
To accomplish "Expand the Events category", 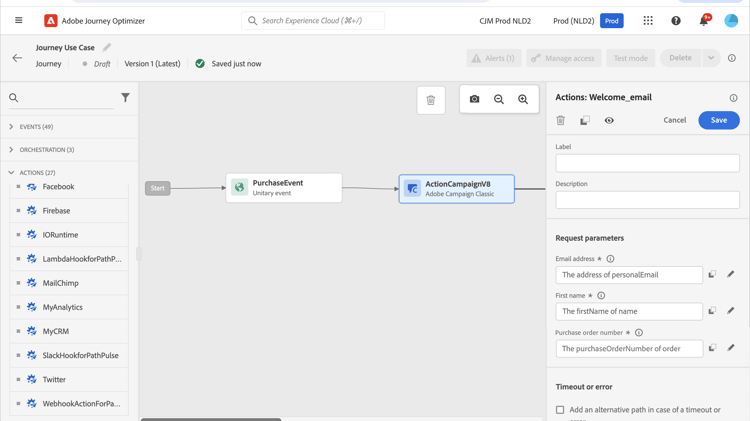I will [11, 127].
